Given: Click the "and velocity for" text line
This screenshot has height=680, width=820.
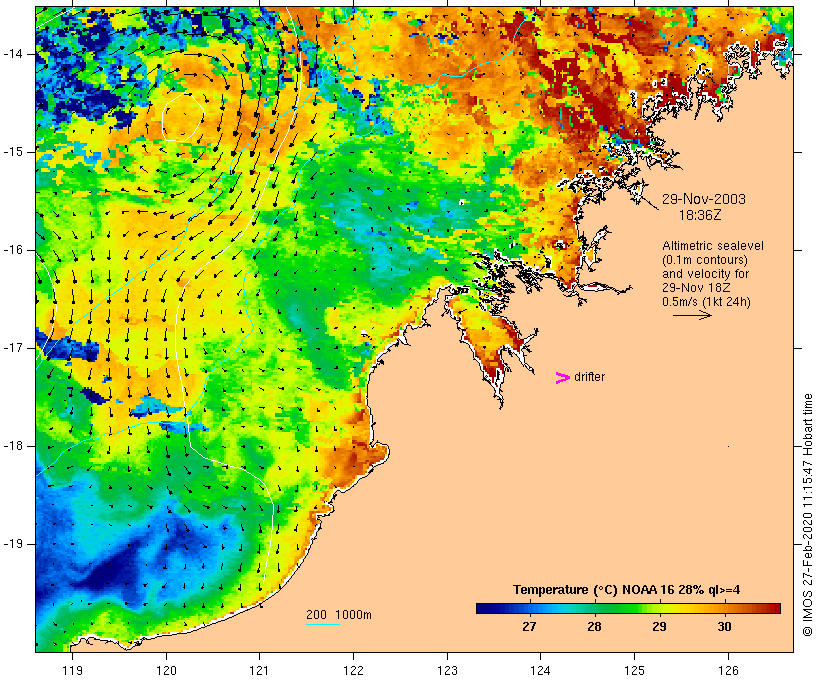Looking at the screenshot, I should pyautogui.click(x=705, y=274).
